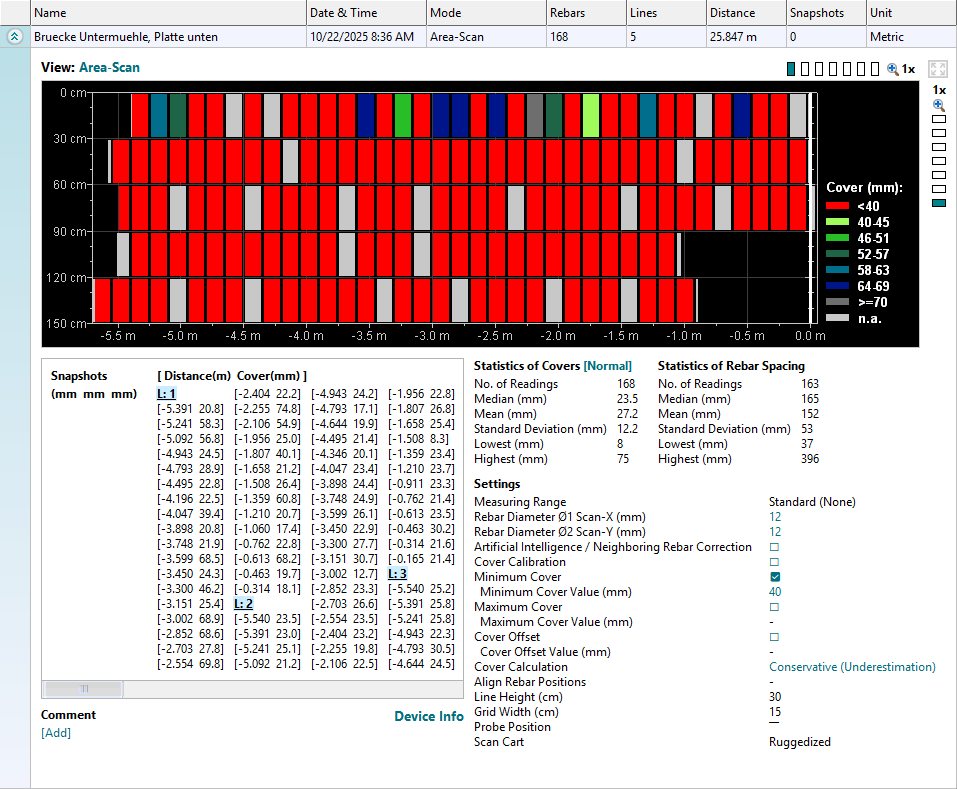Open the Device Info link
Viewport: 957px width, 789px height.
[x=428, y=716]
